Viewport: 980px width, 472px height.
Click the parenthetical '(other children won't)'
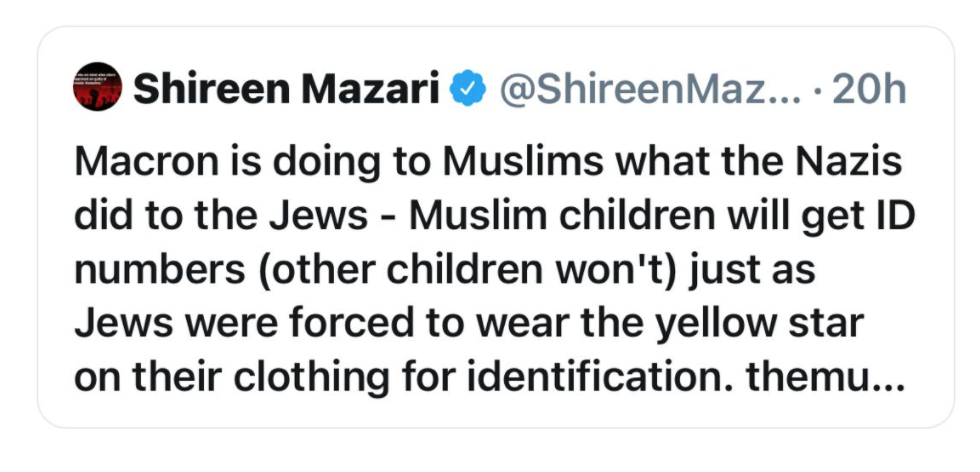pos(466,270)
